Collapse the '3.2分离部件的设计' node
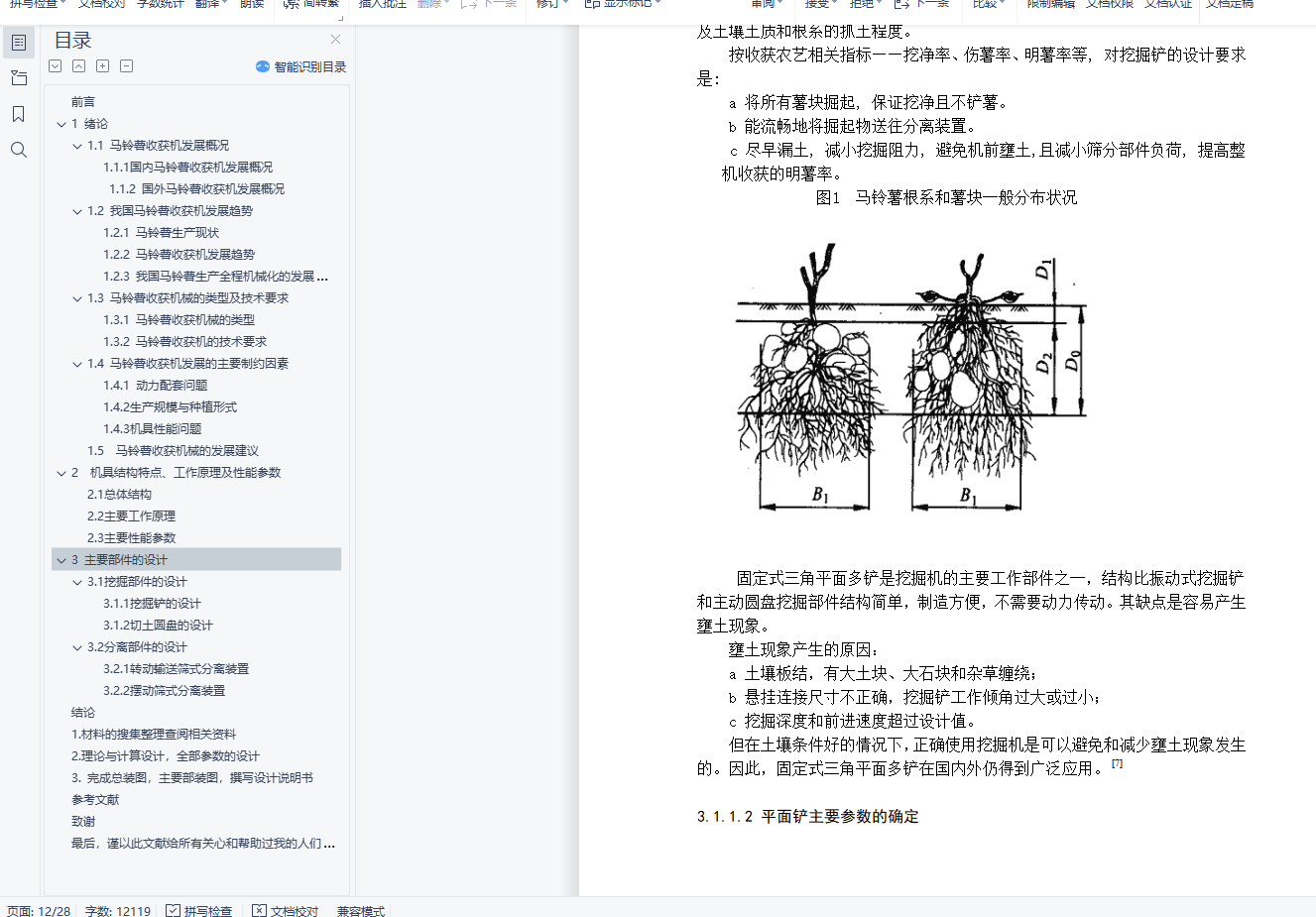This screenshot has height=917, width=1316. pyautogui.click(x=77, y=647)
